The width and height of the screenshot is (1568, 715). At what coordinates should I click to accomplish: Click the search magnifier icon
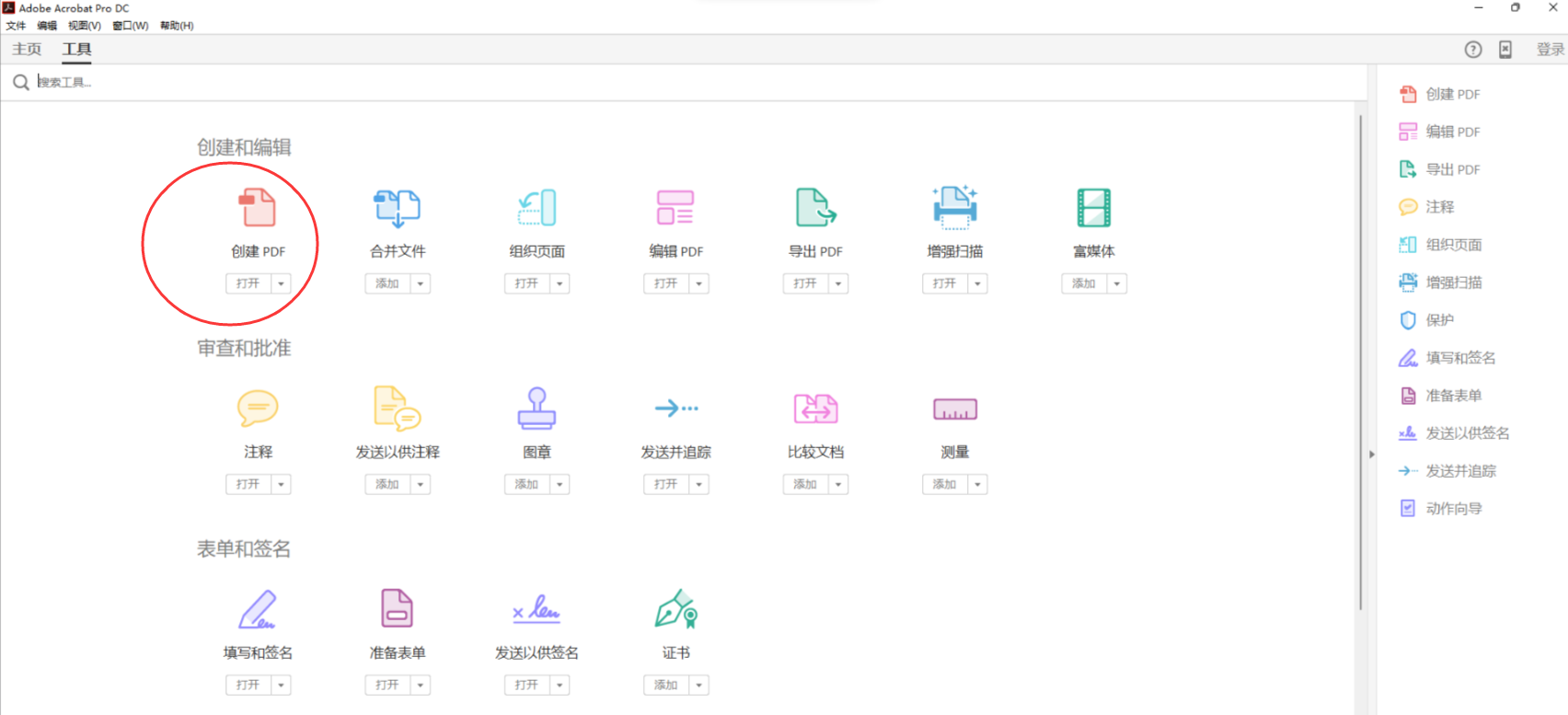pyautogui.click(x=21, y=83)
